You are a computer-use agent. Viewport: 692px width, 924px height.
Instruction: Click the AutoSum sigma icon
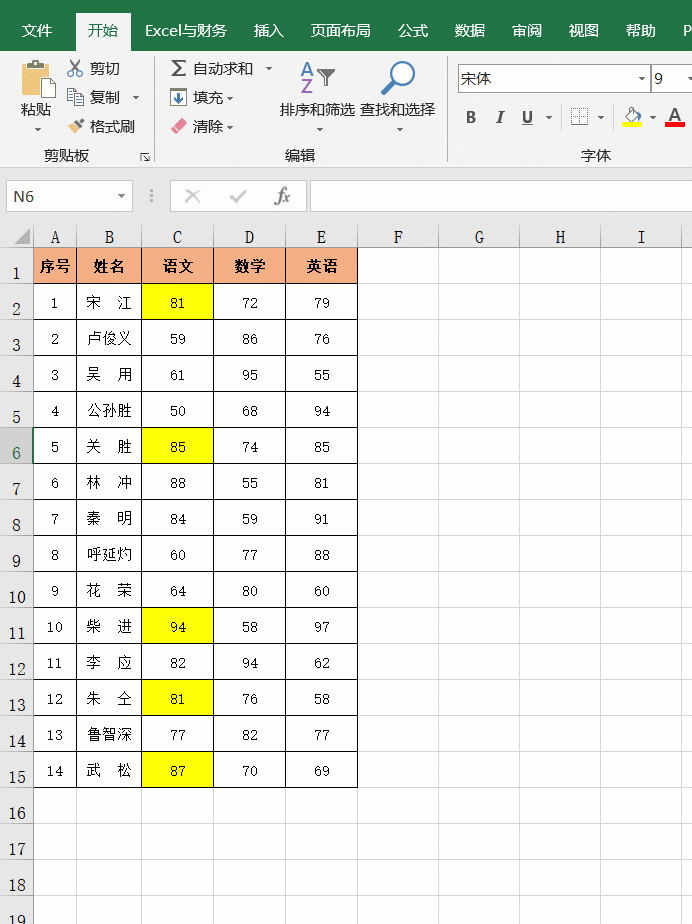[178, 68]
